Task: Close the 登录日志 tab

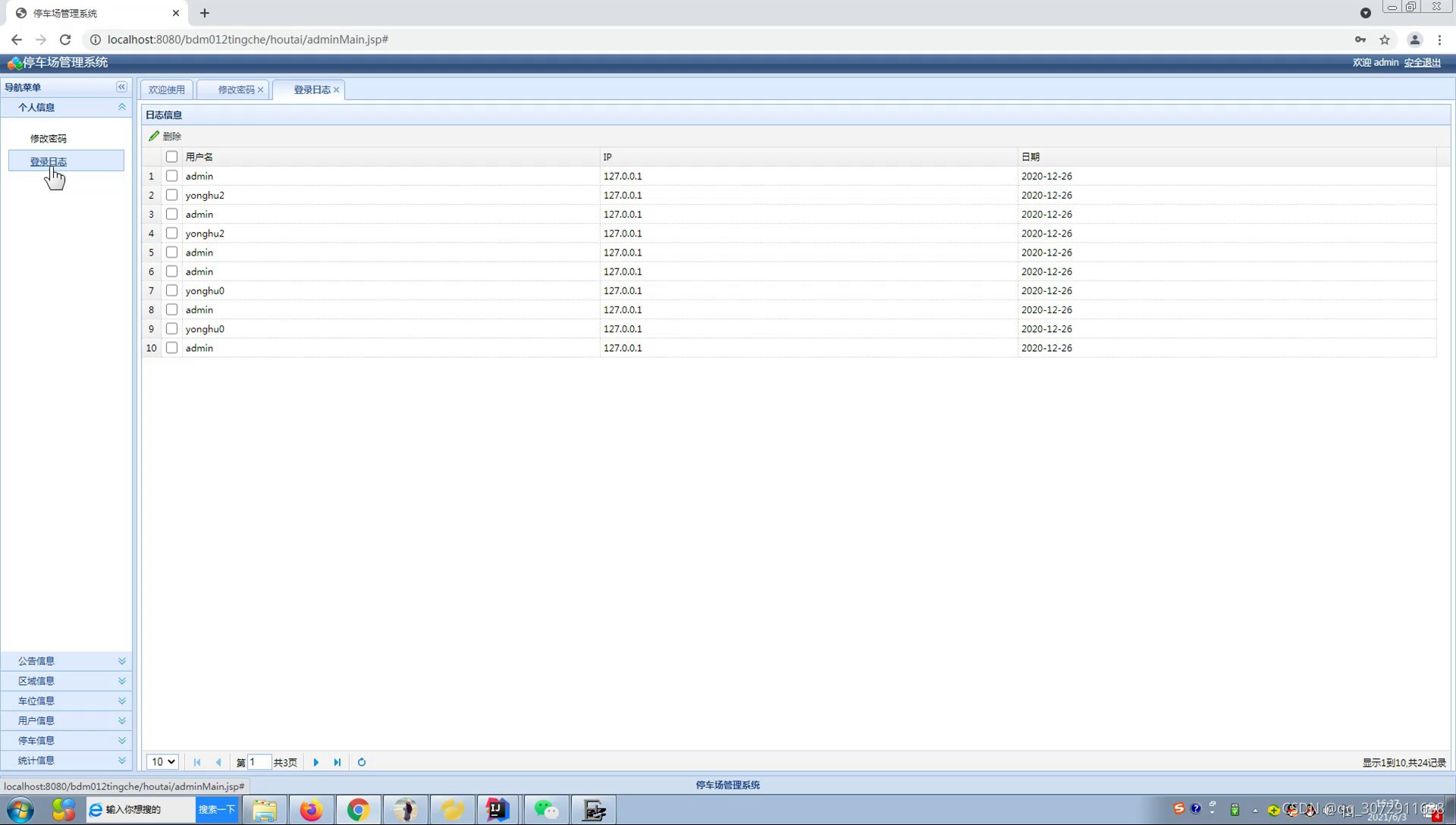Action: [337, 89]
